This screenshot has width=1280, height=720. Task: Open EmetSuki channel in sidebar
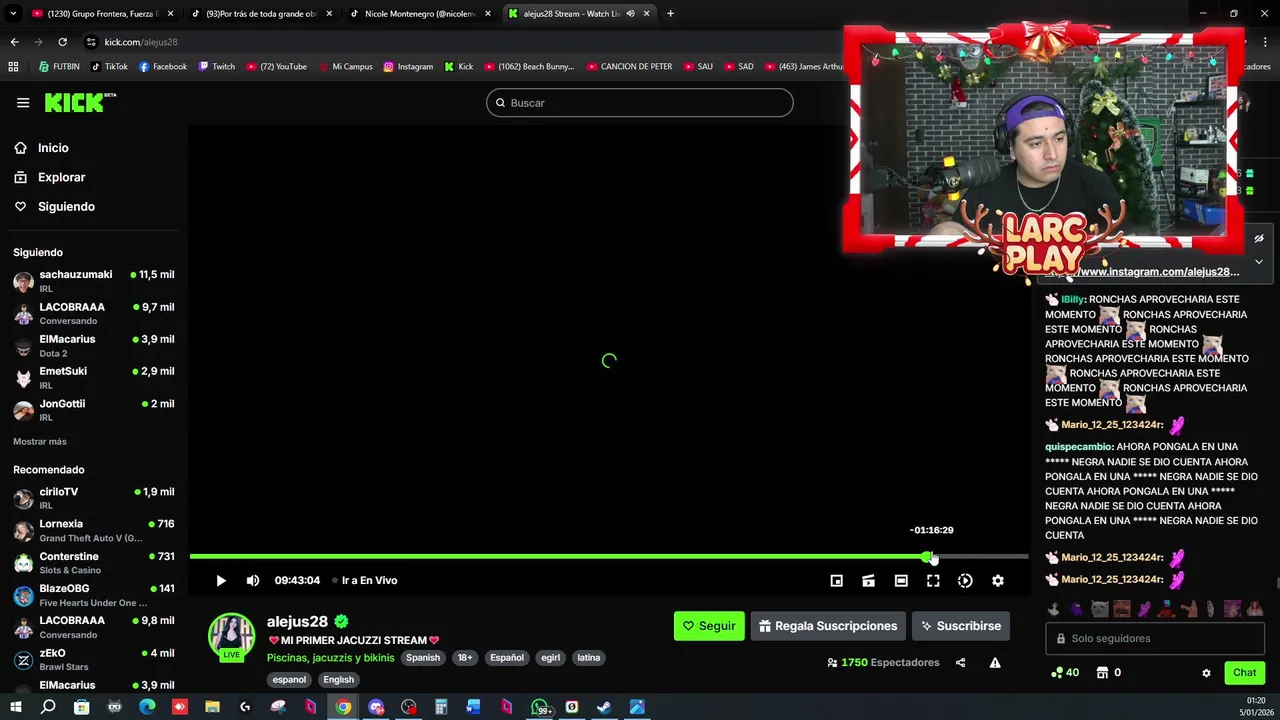click(94, 378)
